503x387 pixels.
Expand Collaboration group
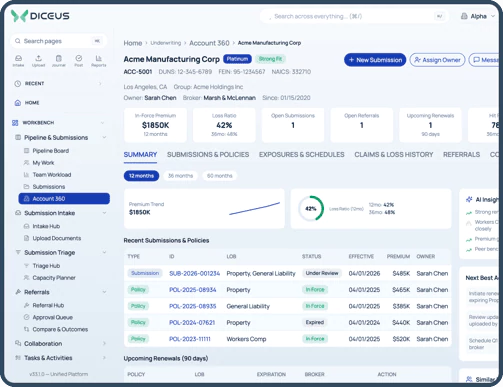[x=104, y=343]
